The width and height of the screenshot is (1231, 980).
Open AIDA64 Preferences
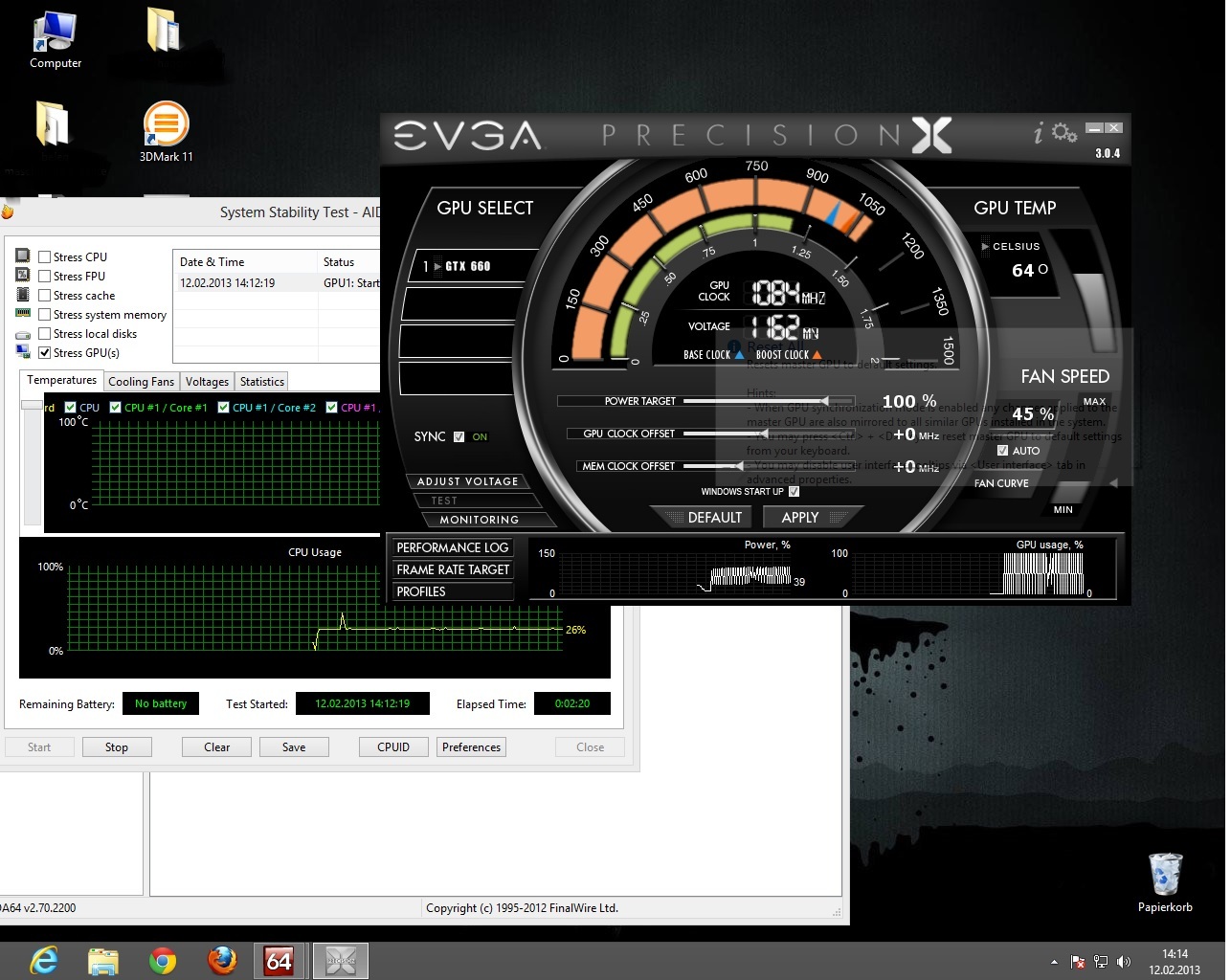click(x=471, y=747)
